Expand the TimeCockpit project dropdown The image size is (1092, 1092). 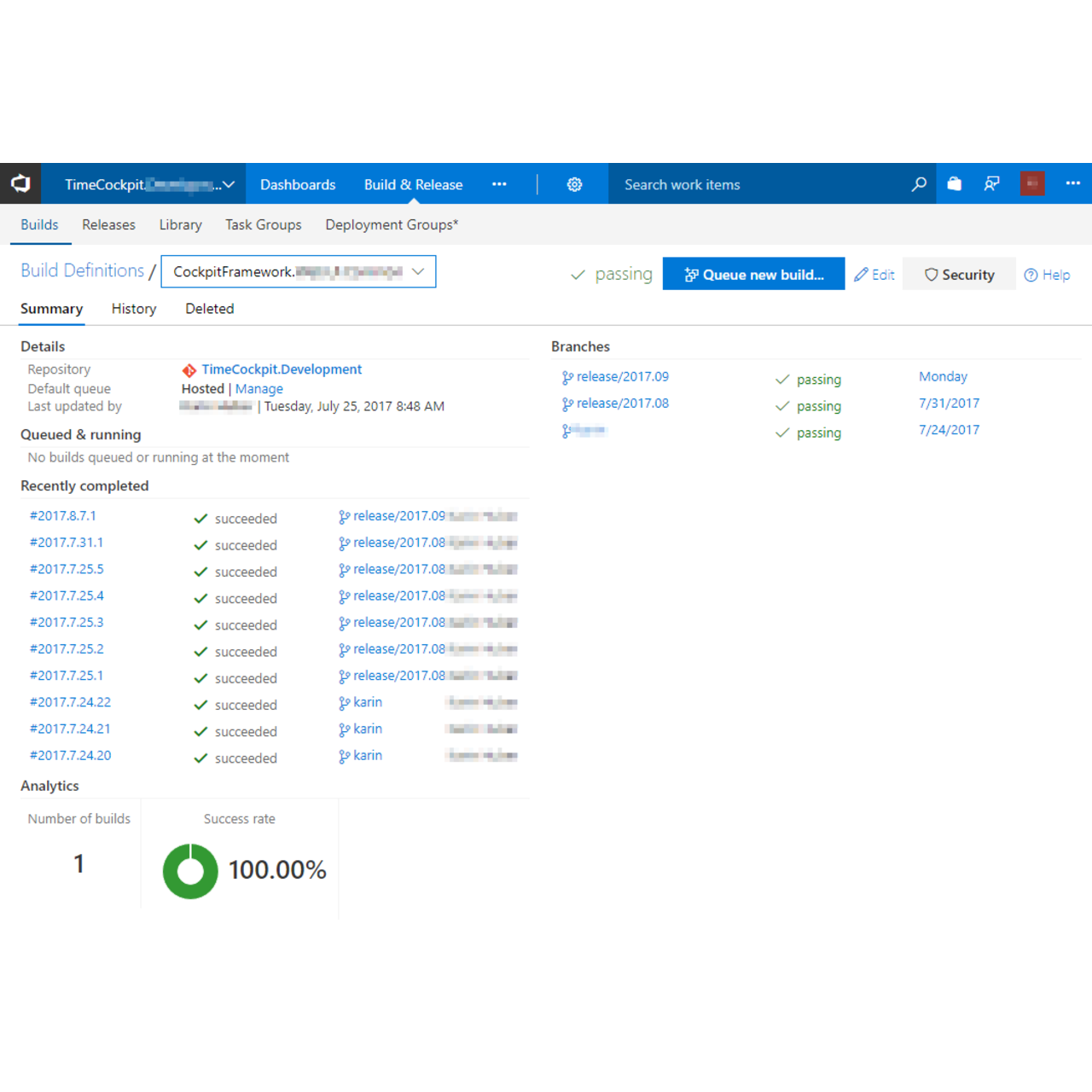149,184
